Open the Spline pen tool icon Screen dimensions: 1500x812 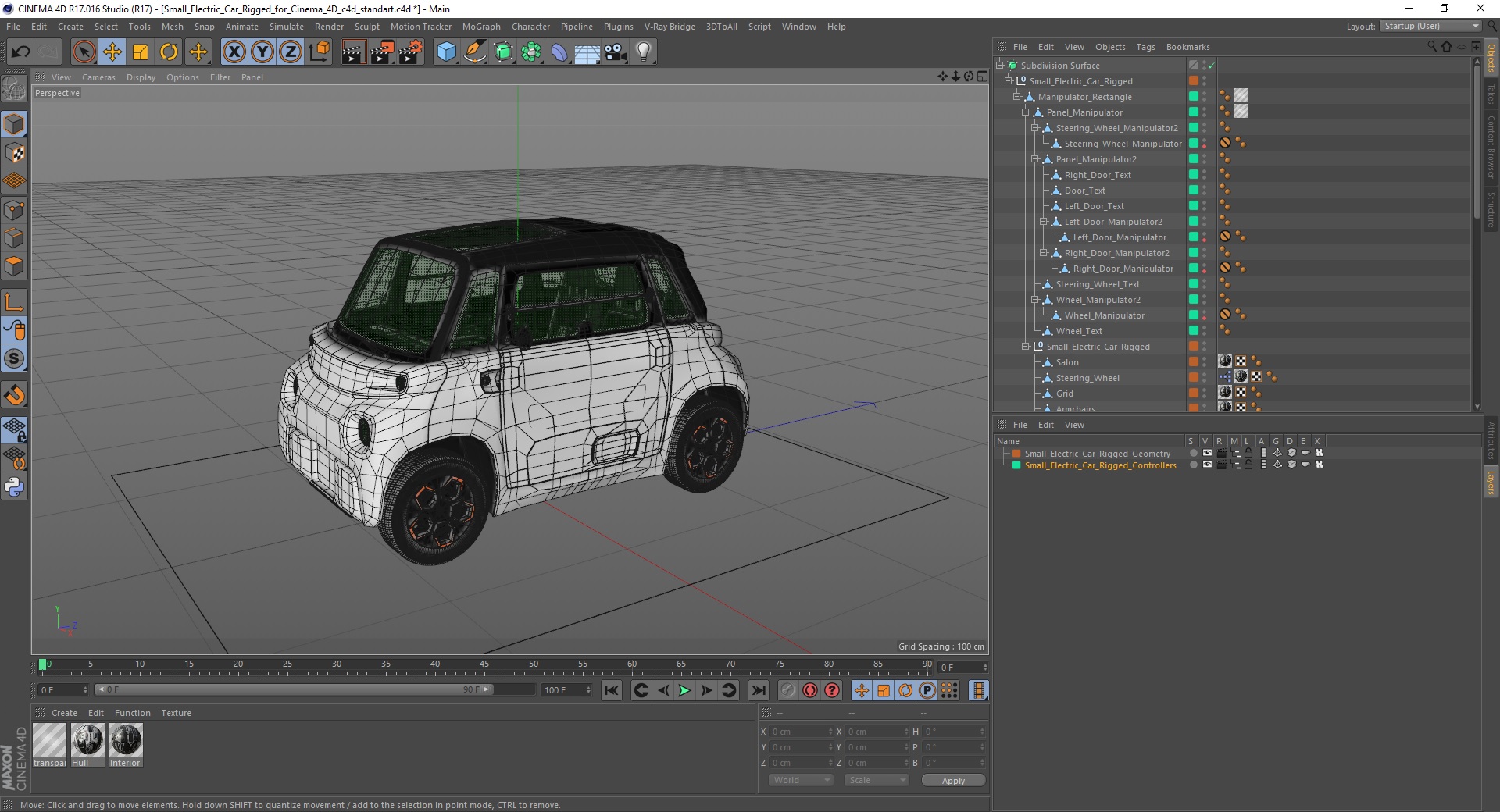tap(474, 52)
